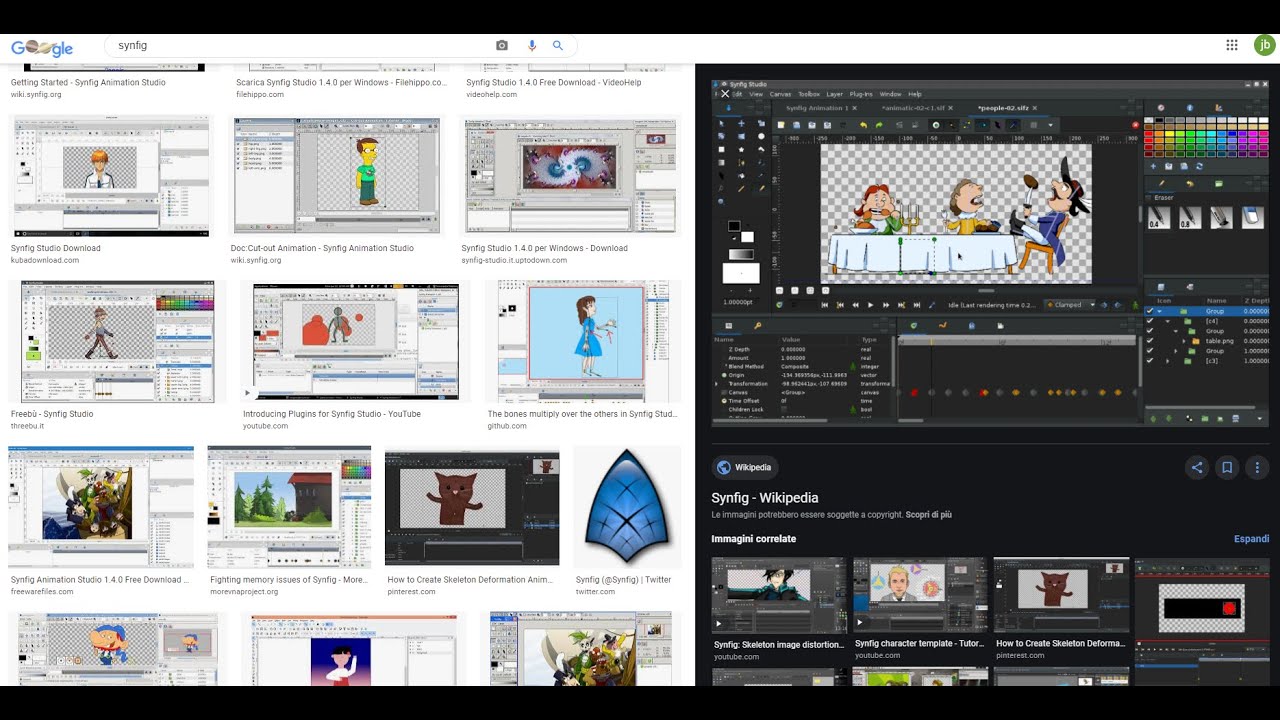1280x720 pixels.
Task: Open the large Synfig Studio preview image
Action: coord(990,254)
